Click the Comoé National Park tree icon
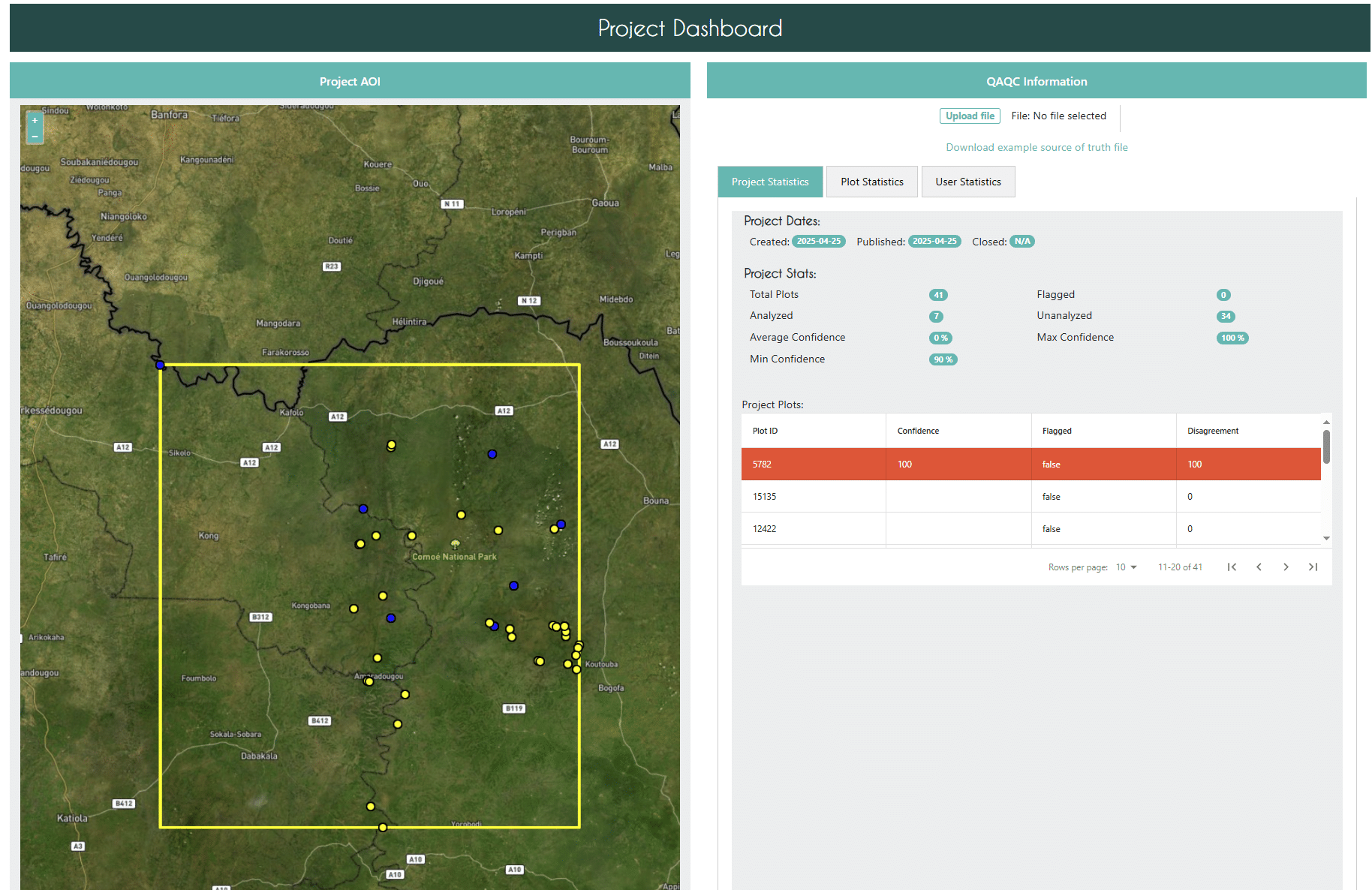Image resolution: width=1372 pixels, height=890 pixels. [455, 543]
